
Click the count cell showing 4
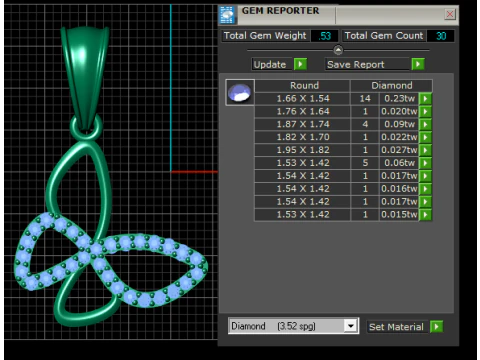365,124
